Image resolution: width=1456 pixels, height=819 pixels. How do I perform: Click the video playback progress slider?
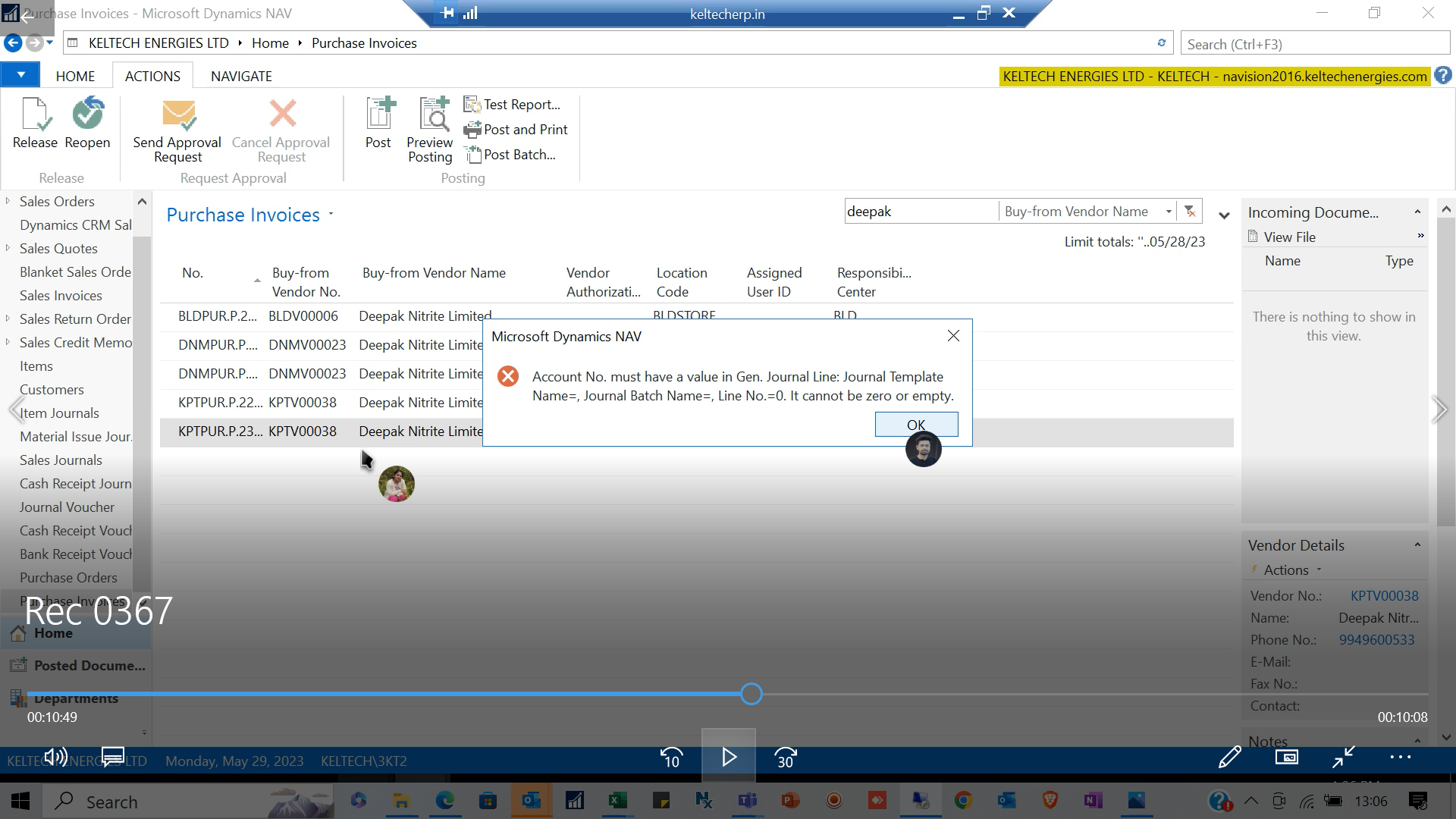pyautogui.click(x=750, y=694)
